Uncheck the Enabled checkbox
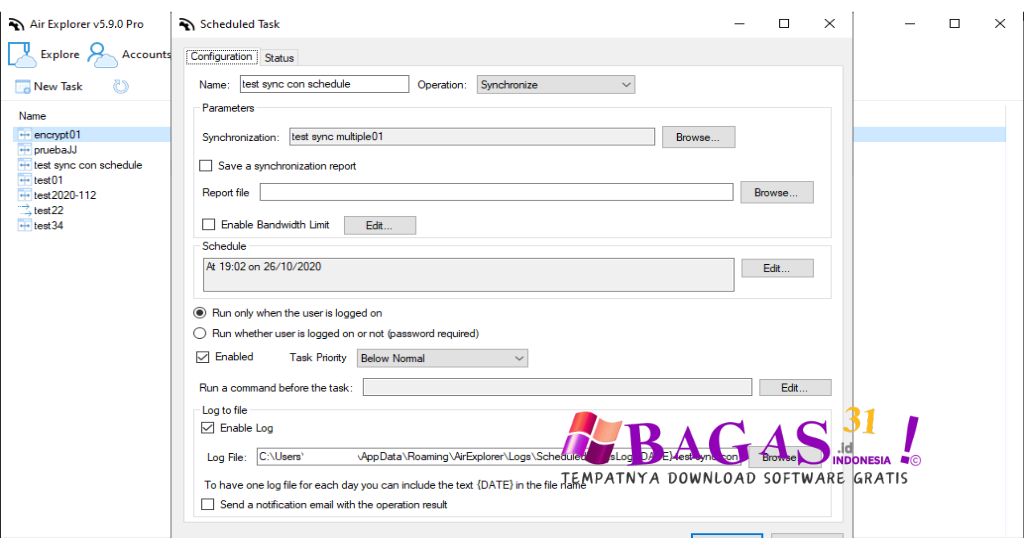The width and height of the screenshot is (1024, 538). (203, 356)
